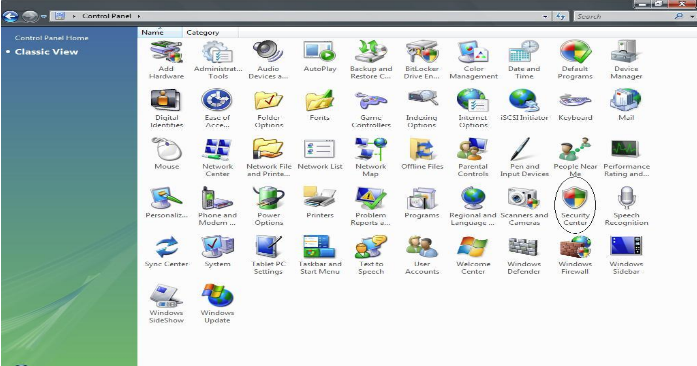
Task: Open recent pages dropdown beside forward button
Action: tap(44, 16)
